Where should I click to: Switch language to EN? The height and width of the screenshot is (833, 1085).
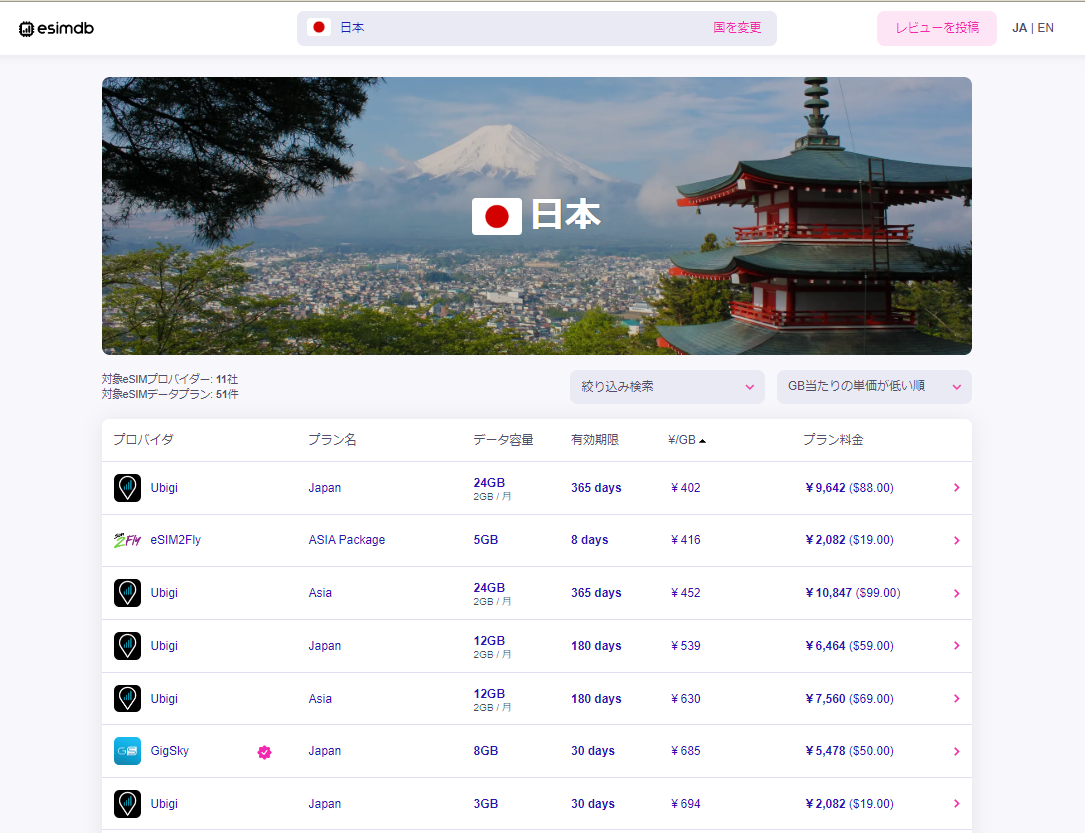(x=1046, y=28)
